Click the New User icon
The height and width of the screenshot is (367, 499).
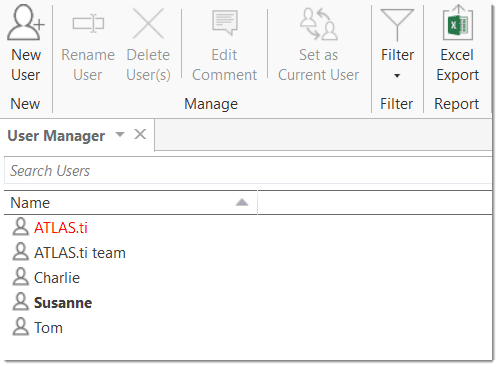pos(26,23)
